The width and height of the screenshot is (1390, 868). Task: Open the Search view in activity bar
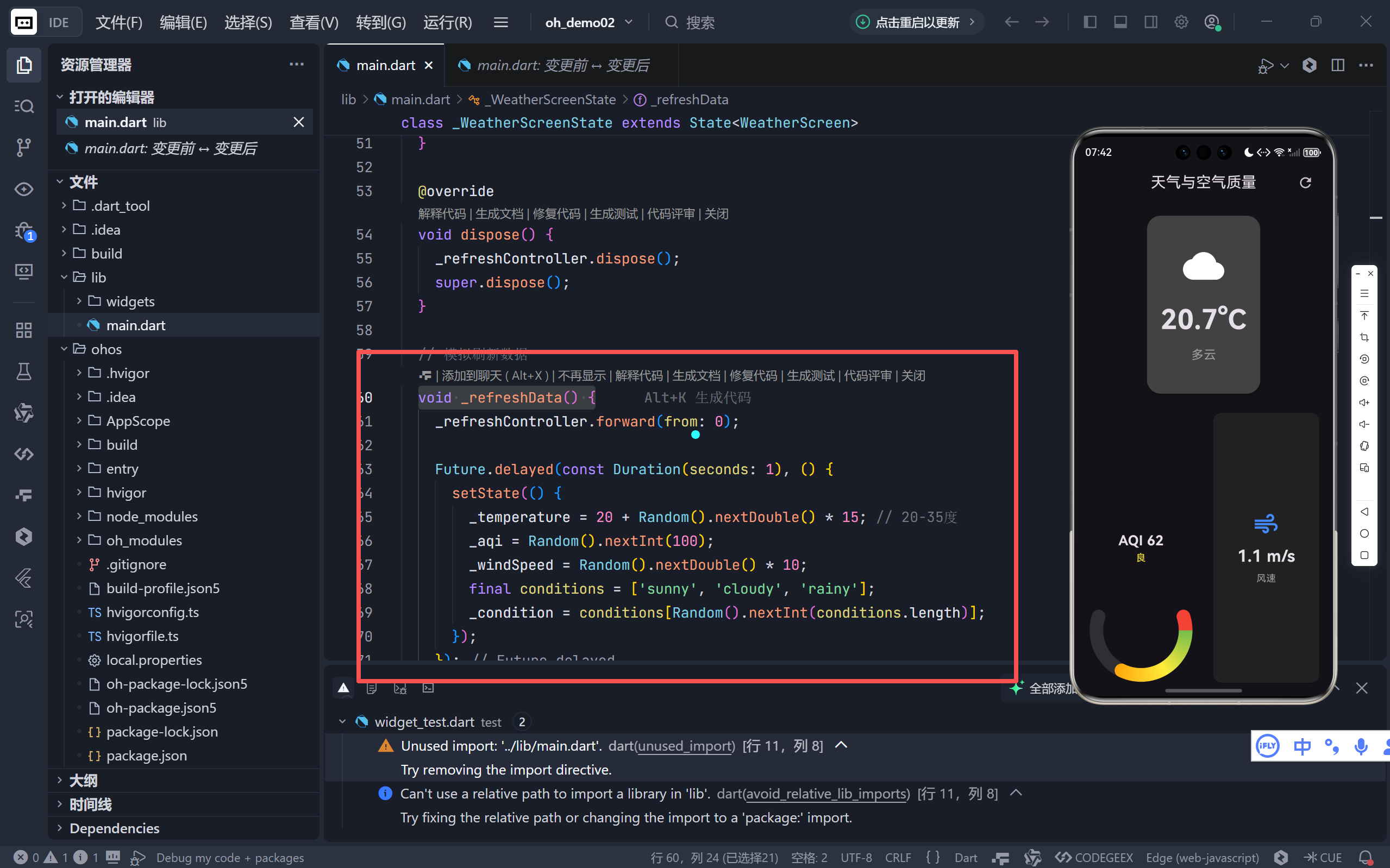click(23, 106)
